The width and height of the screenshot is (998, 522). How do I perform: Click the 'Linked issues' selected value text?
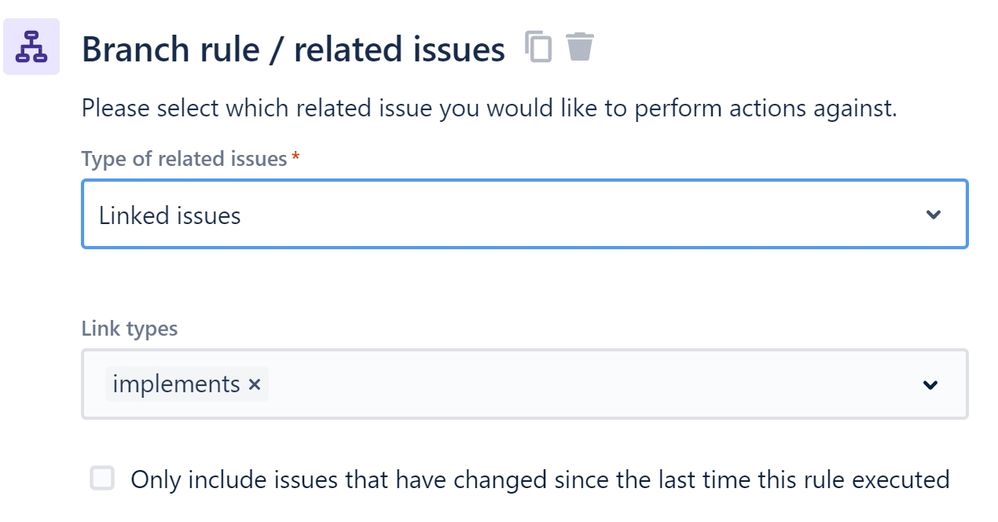(x=169, y=215)
